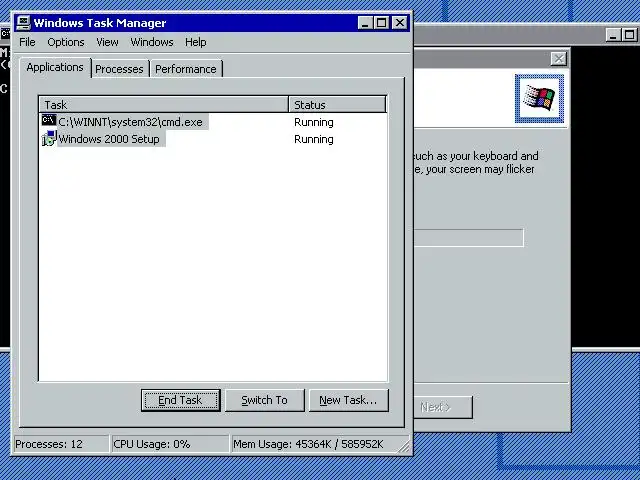Select the Windows 2000 Setup task
The width and height of the screenshot is (640, 480).
click(213, 139)
